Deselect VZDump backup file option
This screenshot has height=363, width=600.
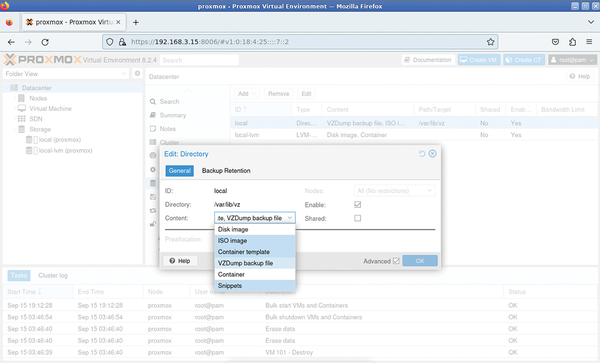(x=255, y=263)
